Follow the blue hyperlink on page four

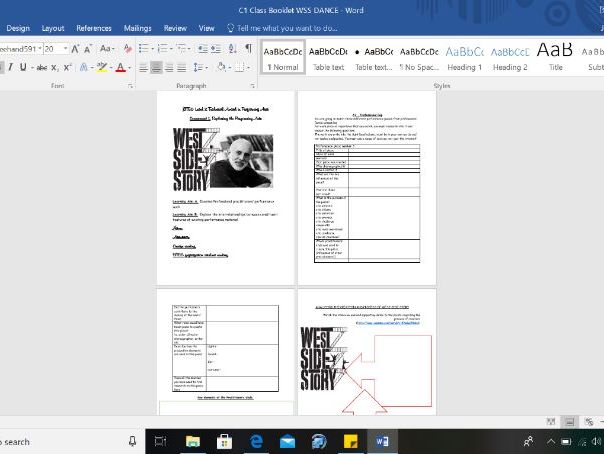pyautogui.click(x=388, y=323)
